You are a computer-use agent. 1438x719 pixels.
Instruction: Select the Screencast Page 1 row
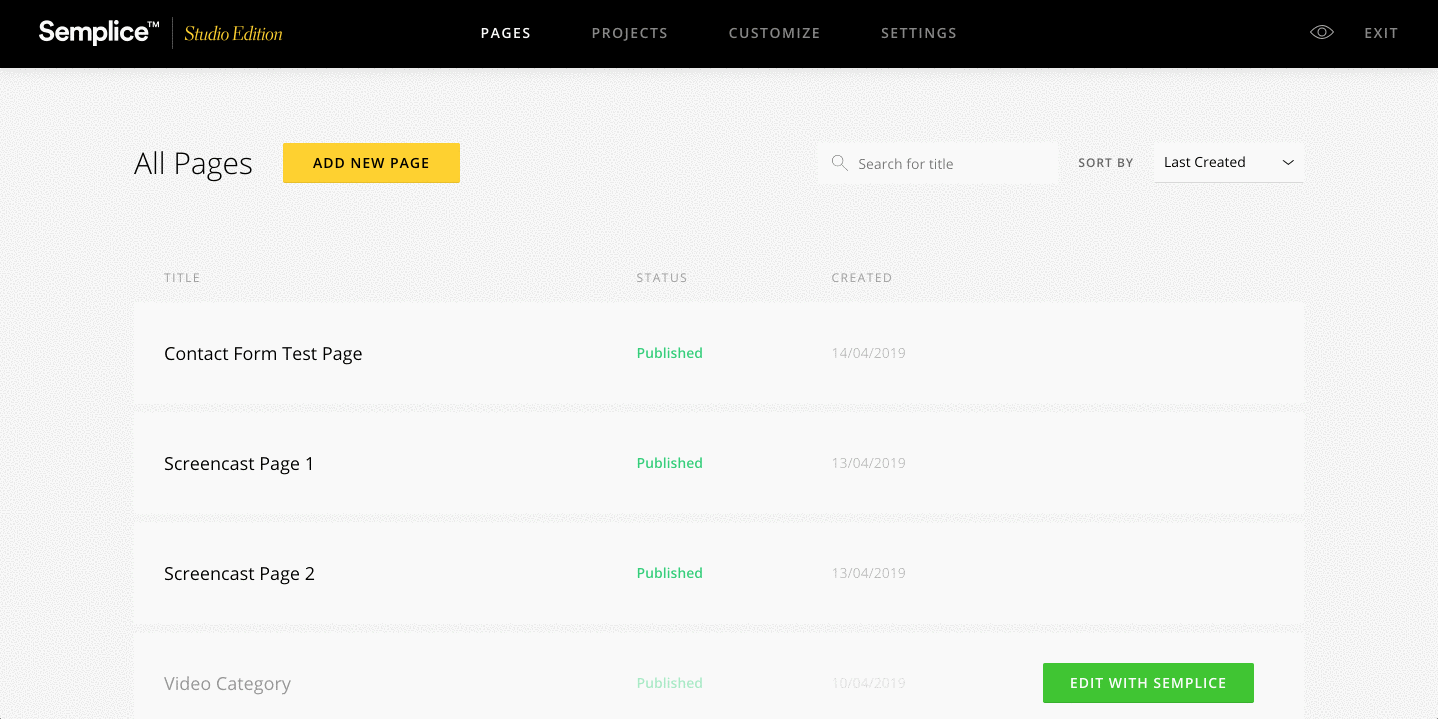click(x=239, y=464)
